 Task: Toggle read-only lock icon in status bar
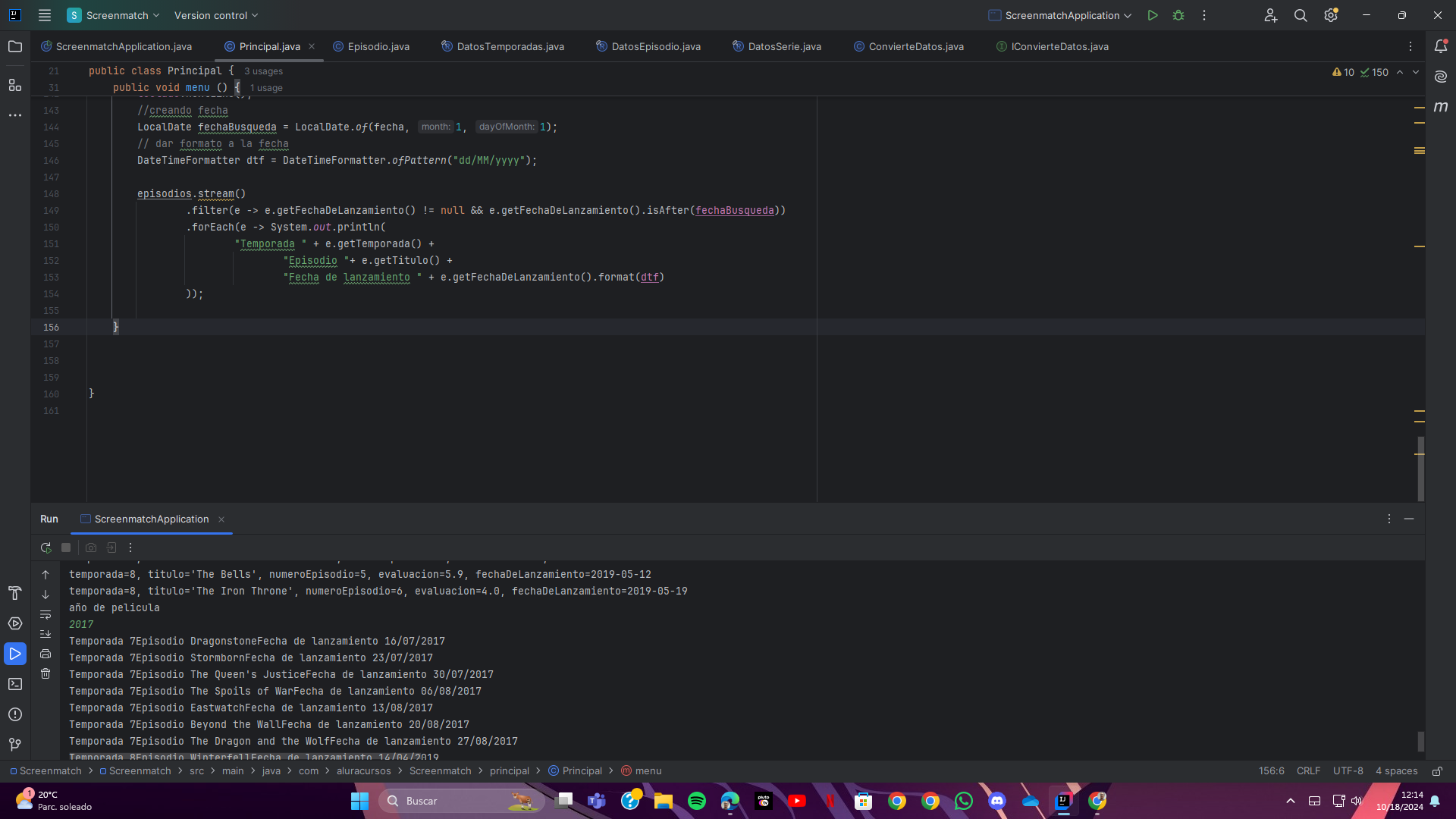coord(1437,770)
